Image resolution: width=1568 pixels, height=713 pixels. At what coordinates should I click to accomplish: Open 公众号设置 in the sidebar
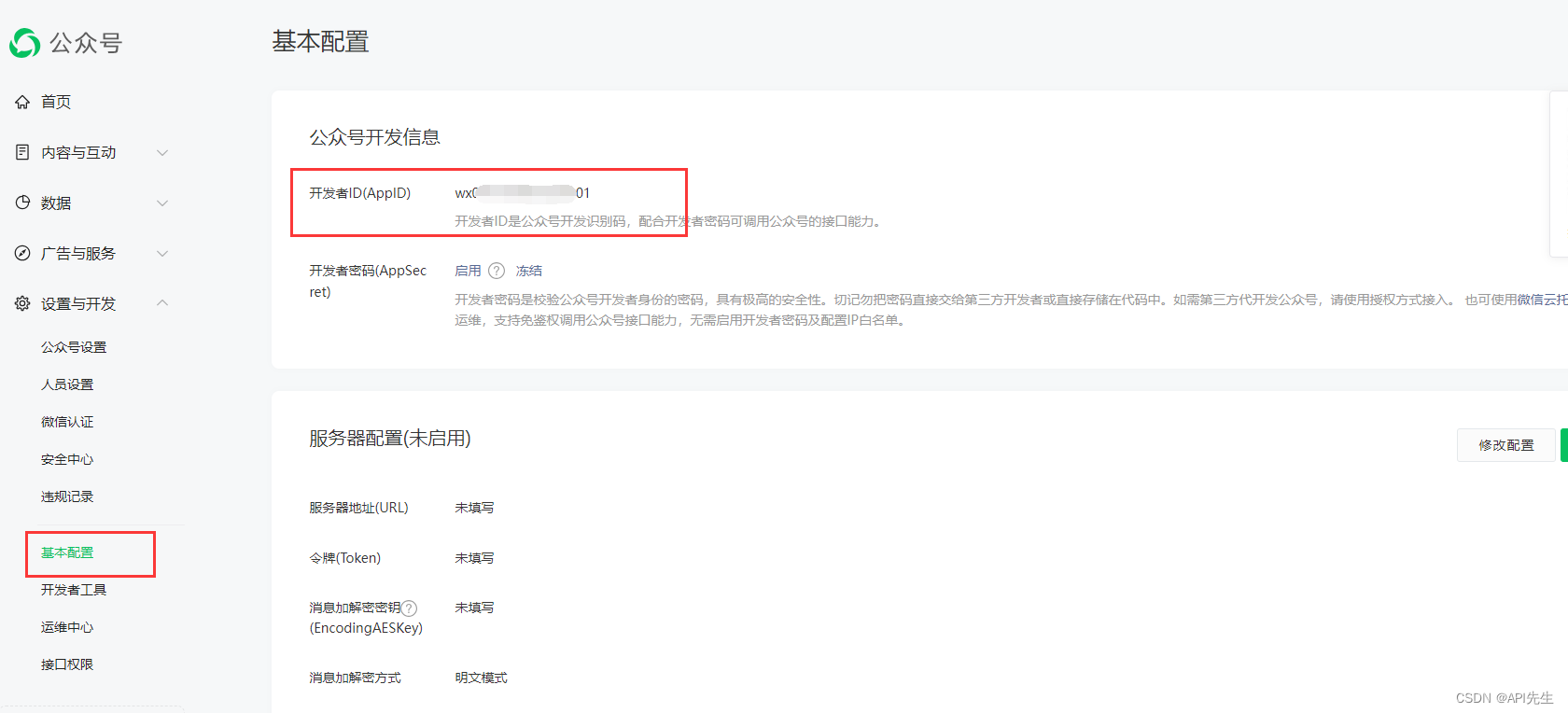coord(74,347)
